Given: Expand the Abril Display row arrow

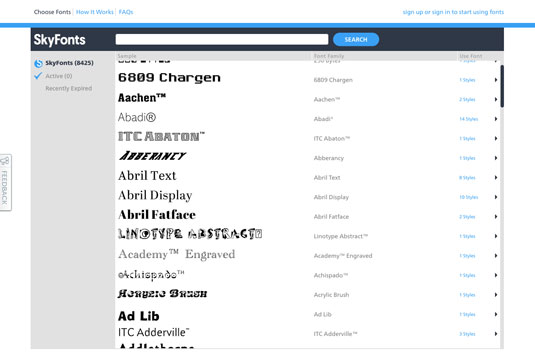Looking at the screenshot, I should point(496,197).
